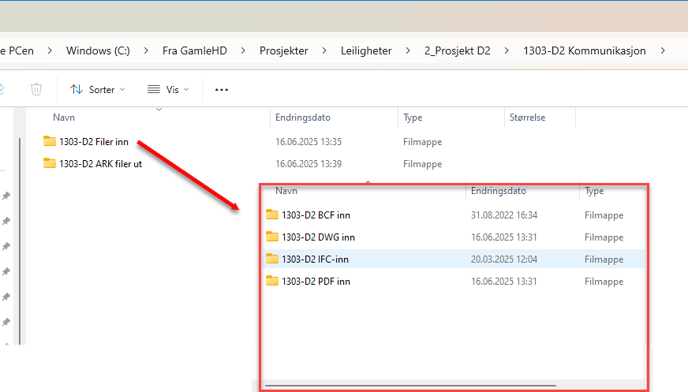Select the 1303-D2 Filer inn folder icon
This screenshot has width=688, height=392.
pos(50,141)
